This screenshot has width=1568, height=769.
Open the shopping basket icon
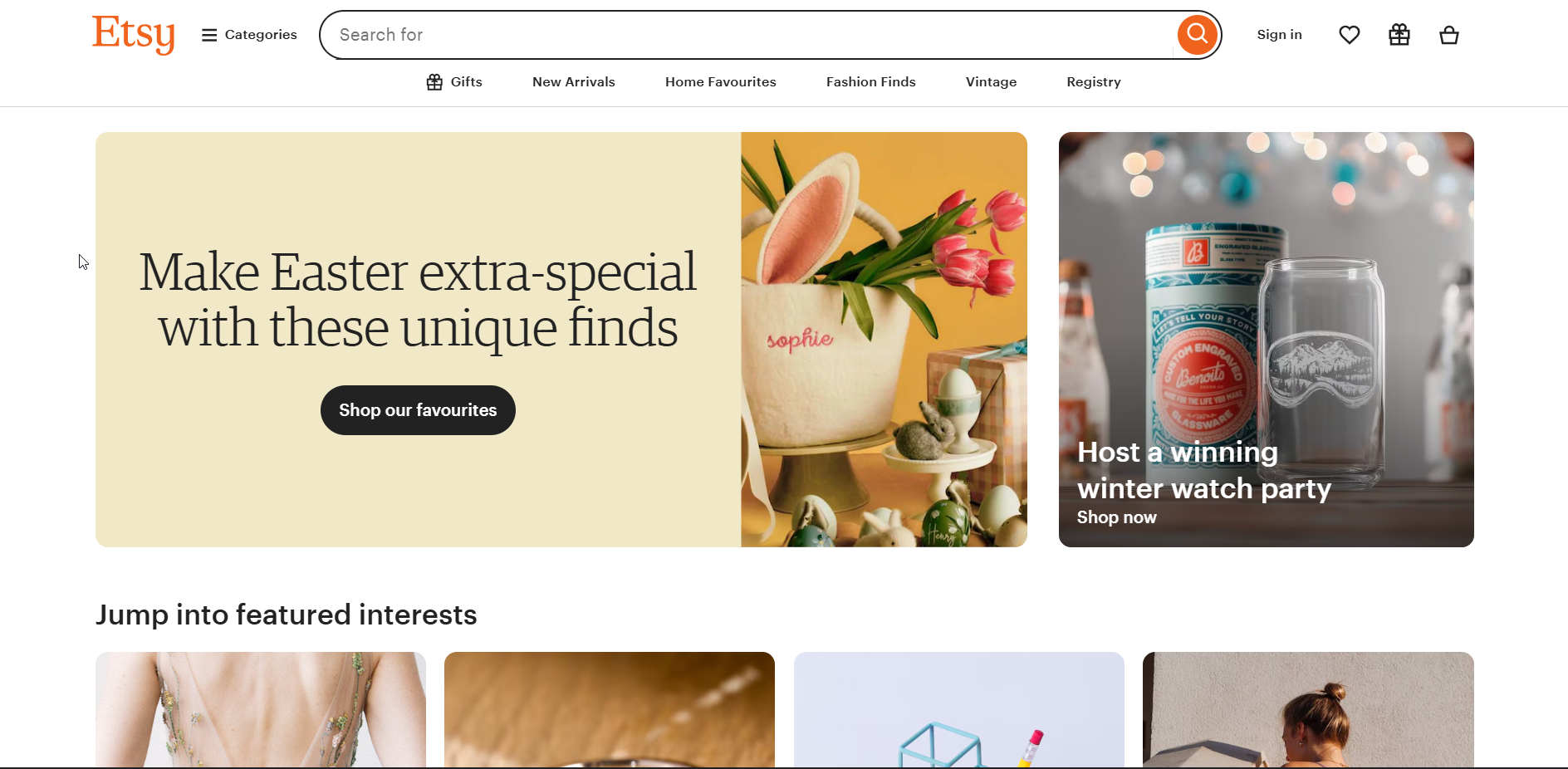click(x=1449, y=35)
